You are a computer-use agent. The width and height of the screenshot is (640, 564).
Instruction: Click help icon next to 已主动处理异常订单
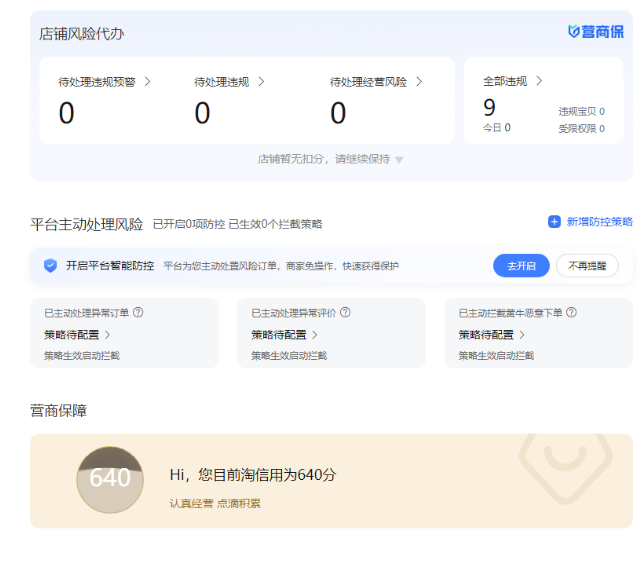[138, 312]
